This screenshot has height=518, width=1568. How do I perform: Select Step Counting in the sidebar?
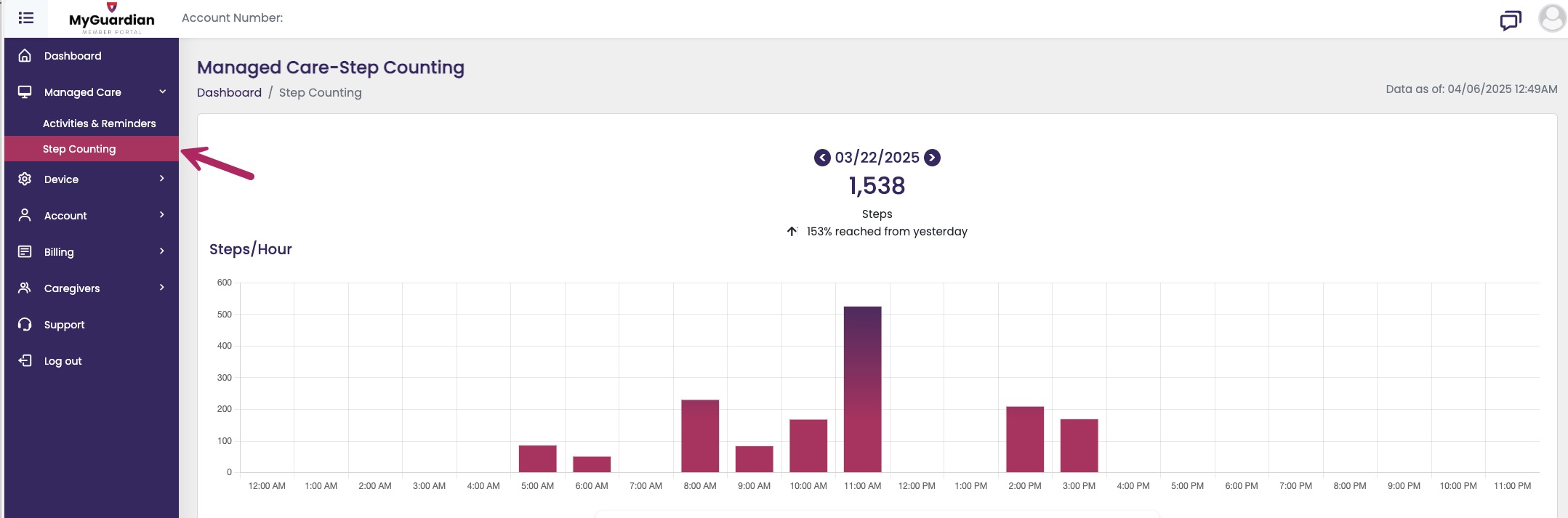(x=79, y=149)
